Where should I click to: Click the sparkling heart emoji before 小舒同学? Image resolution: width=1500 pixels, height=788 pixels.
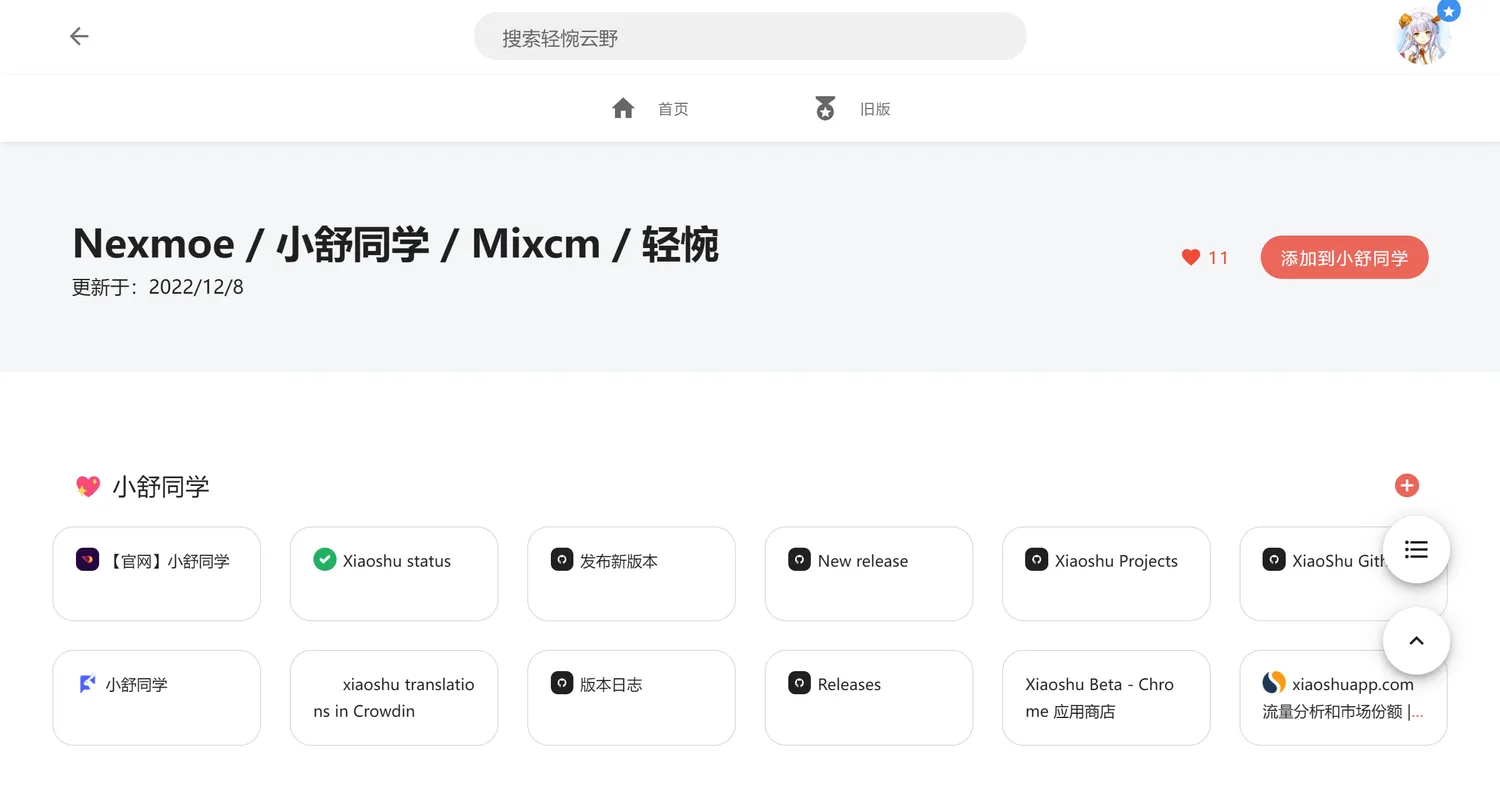[88, 487]
